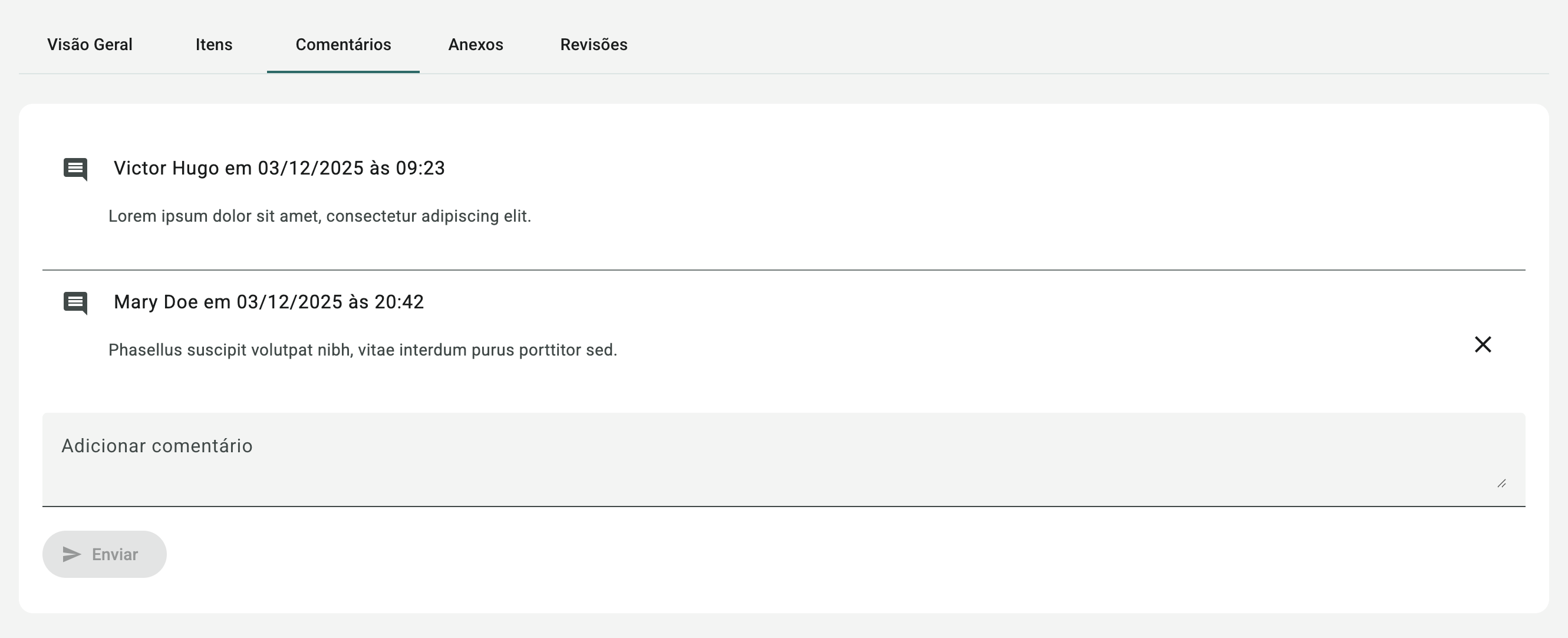This screenshot has height=638, width=1568.
Task: Click the 20:42 timestamp on Mary's comment
Action: 398,302
